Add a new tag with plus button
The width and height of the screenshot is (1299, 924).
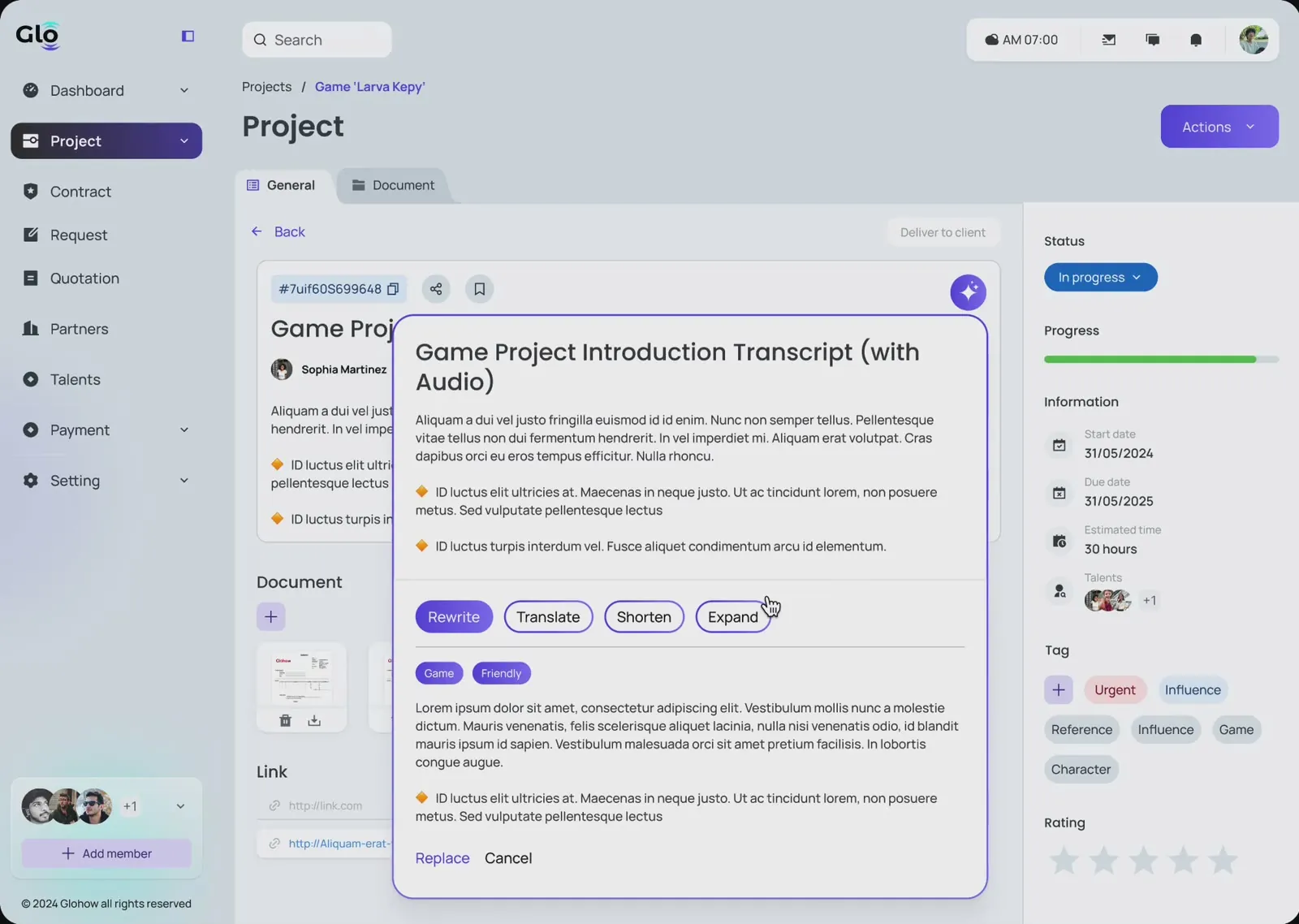pos(1059,690)
